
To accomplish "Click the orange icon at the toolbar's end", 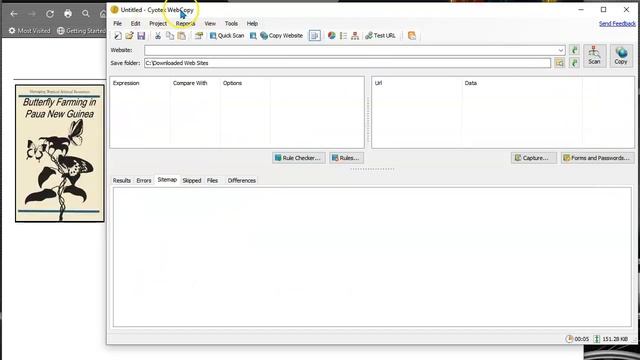I will pyautogui.click(x=412, y=36).
